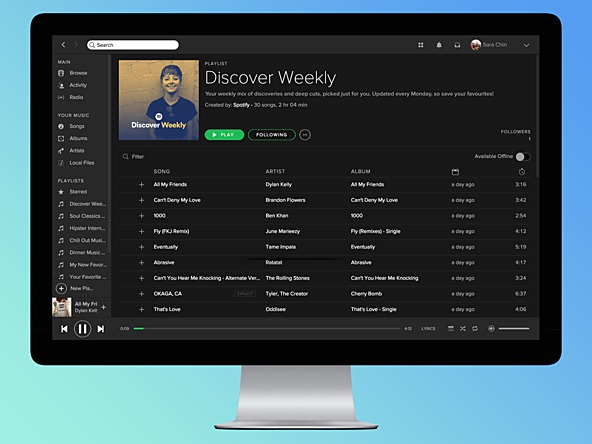Toggle the Available Offline switch
592x444 pixels.
[x=523, y=156]
